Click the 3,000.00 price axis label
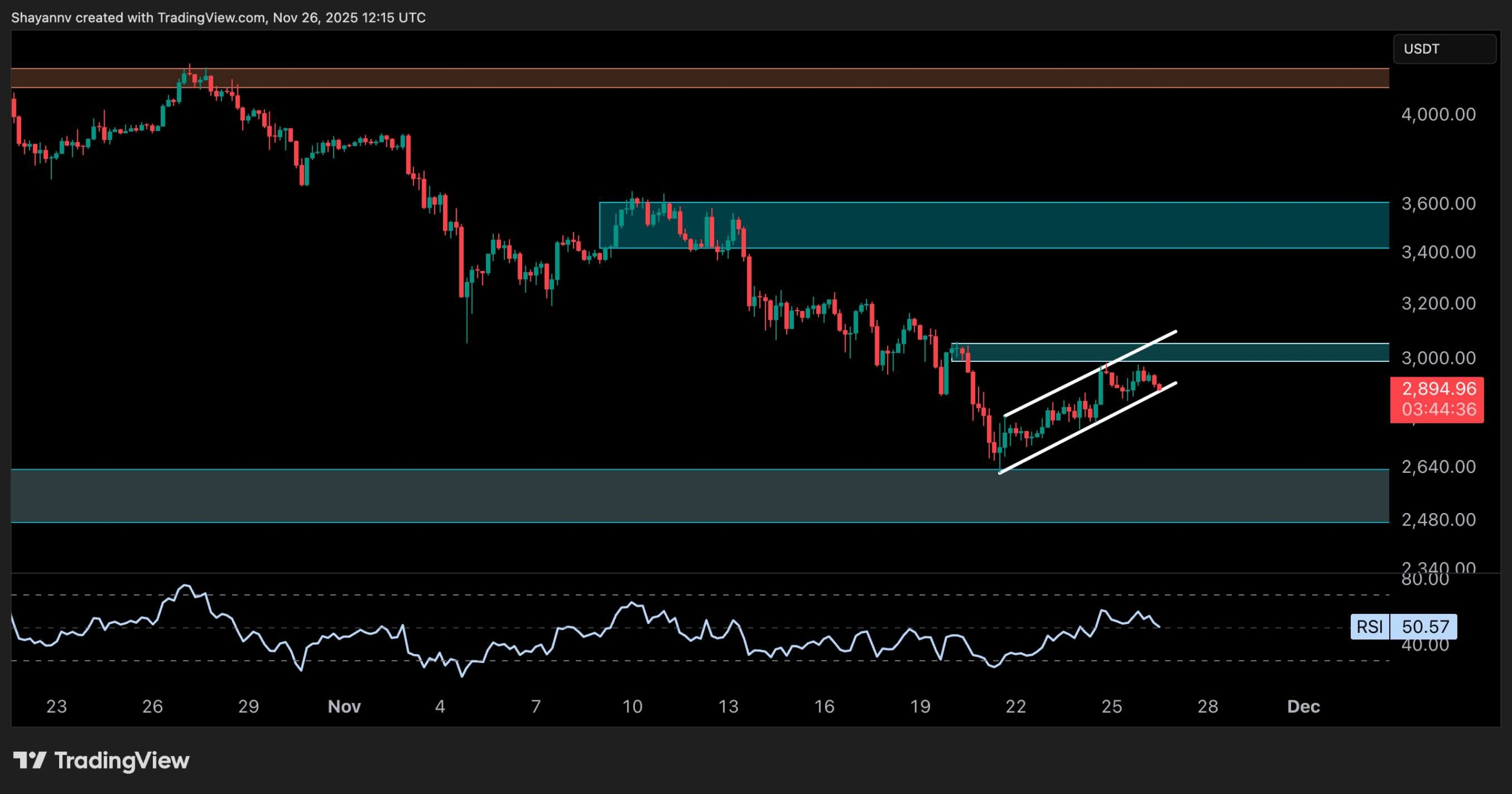The image size is (1512, 794). point(1438,358)
